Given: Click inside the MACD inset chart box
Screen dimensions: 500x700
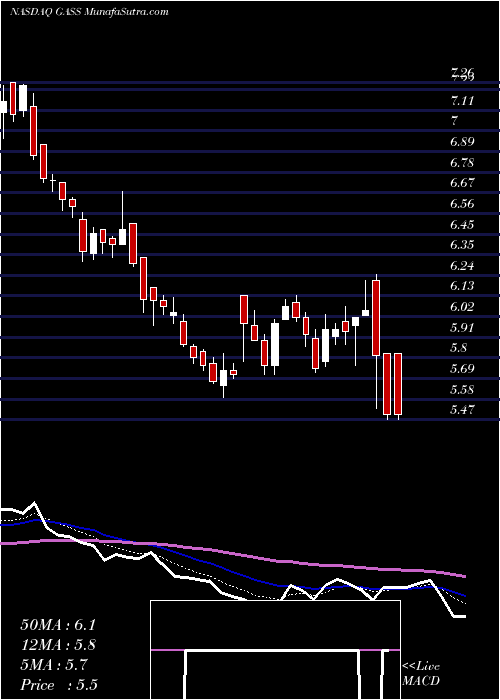Looking at the screenshot, I should tap(275, 650).
